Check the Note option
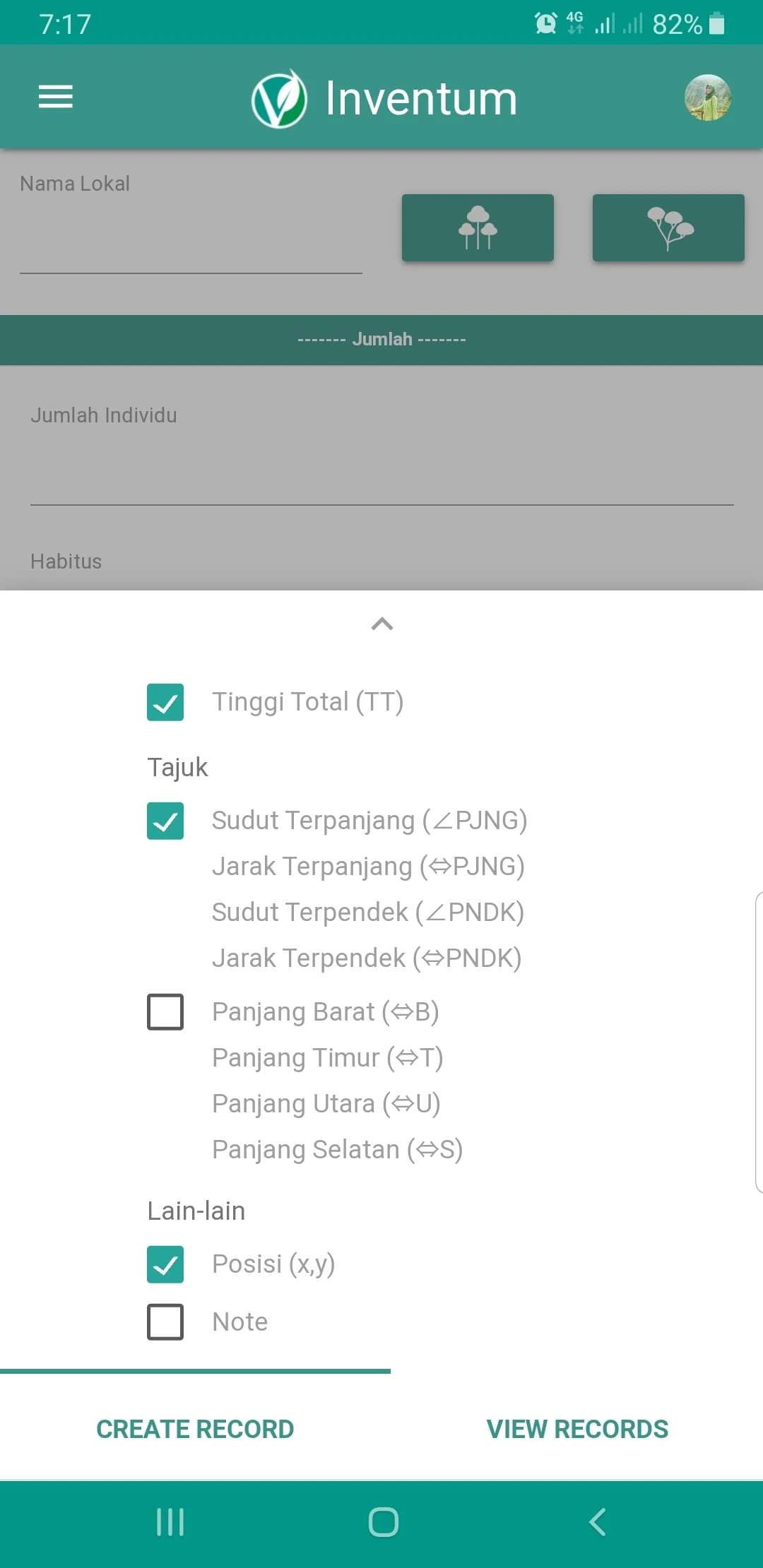Viewport: 763px width, 1568px height. point(165,1322)
